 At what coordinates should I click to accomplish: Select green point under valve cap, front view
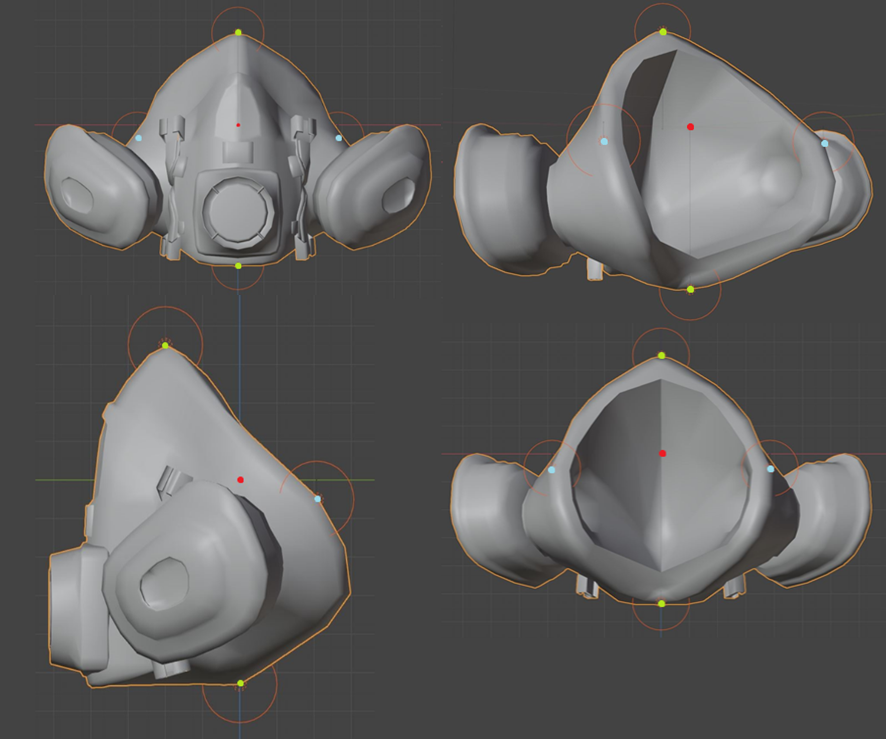click(x=238, y=266)
